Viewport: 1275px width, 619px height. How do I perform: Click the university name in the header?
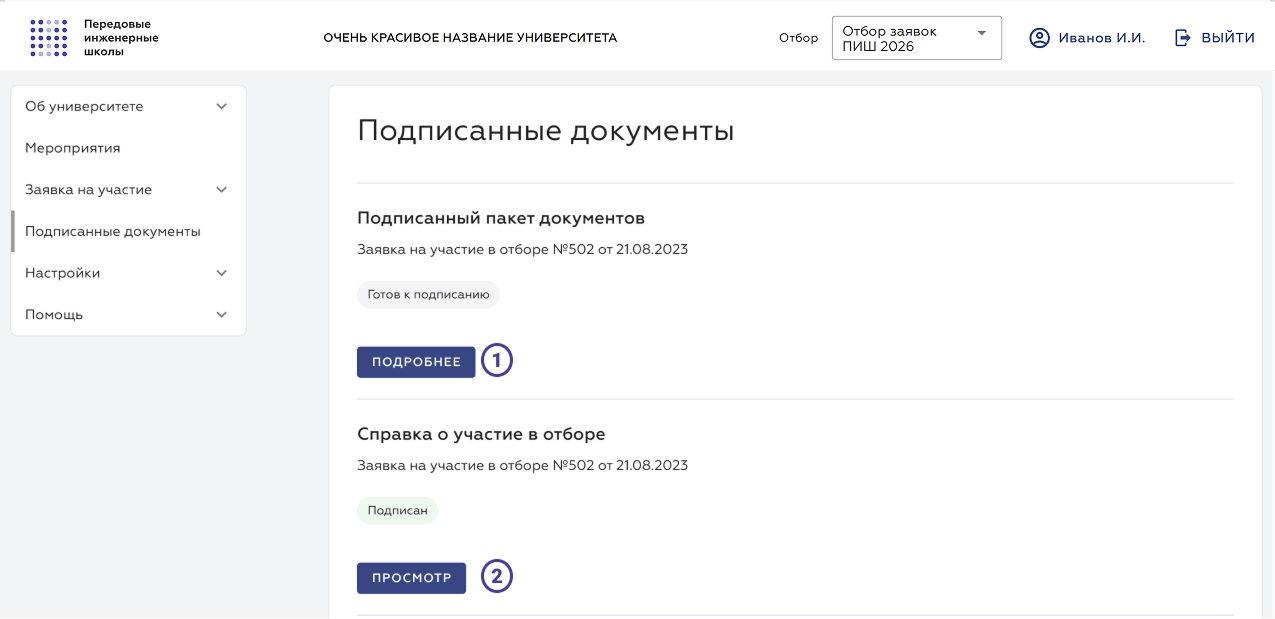pyautogui.click(x=470, y=38)
